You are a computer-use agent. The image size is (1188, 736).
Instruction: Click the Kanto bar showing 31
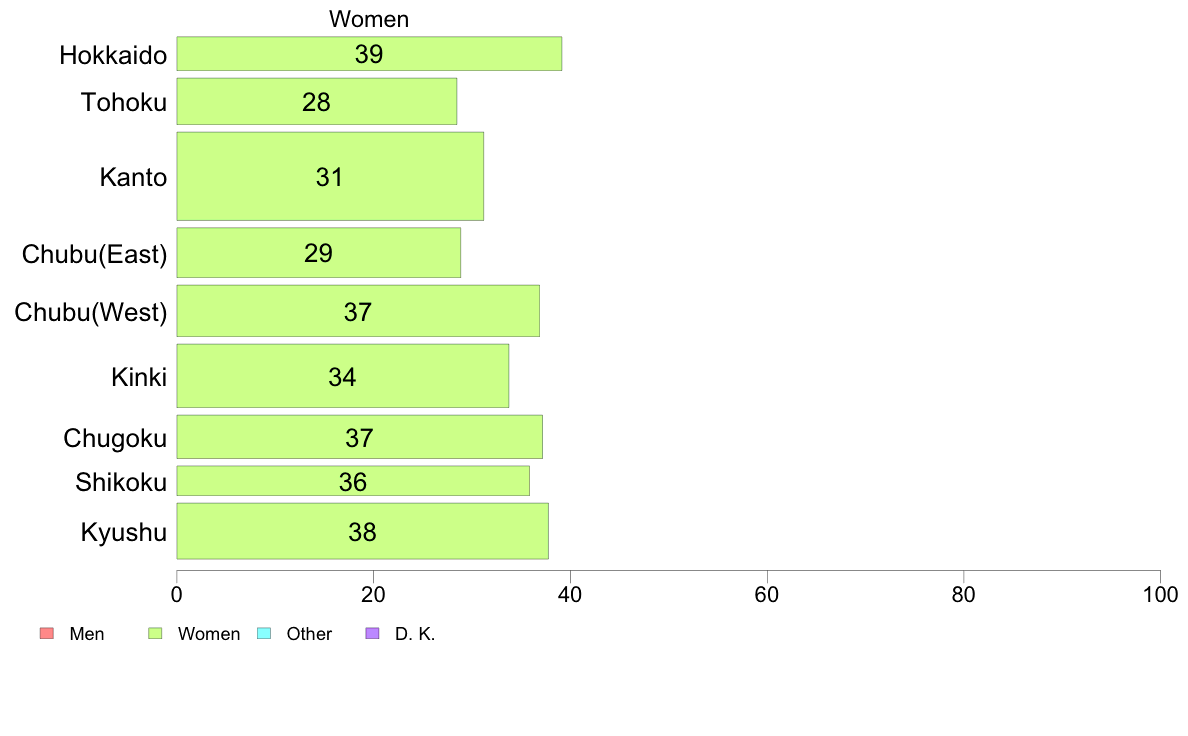[x=330, y=177]
